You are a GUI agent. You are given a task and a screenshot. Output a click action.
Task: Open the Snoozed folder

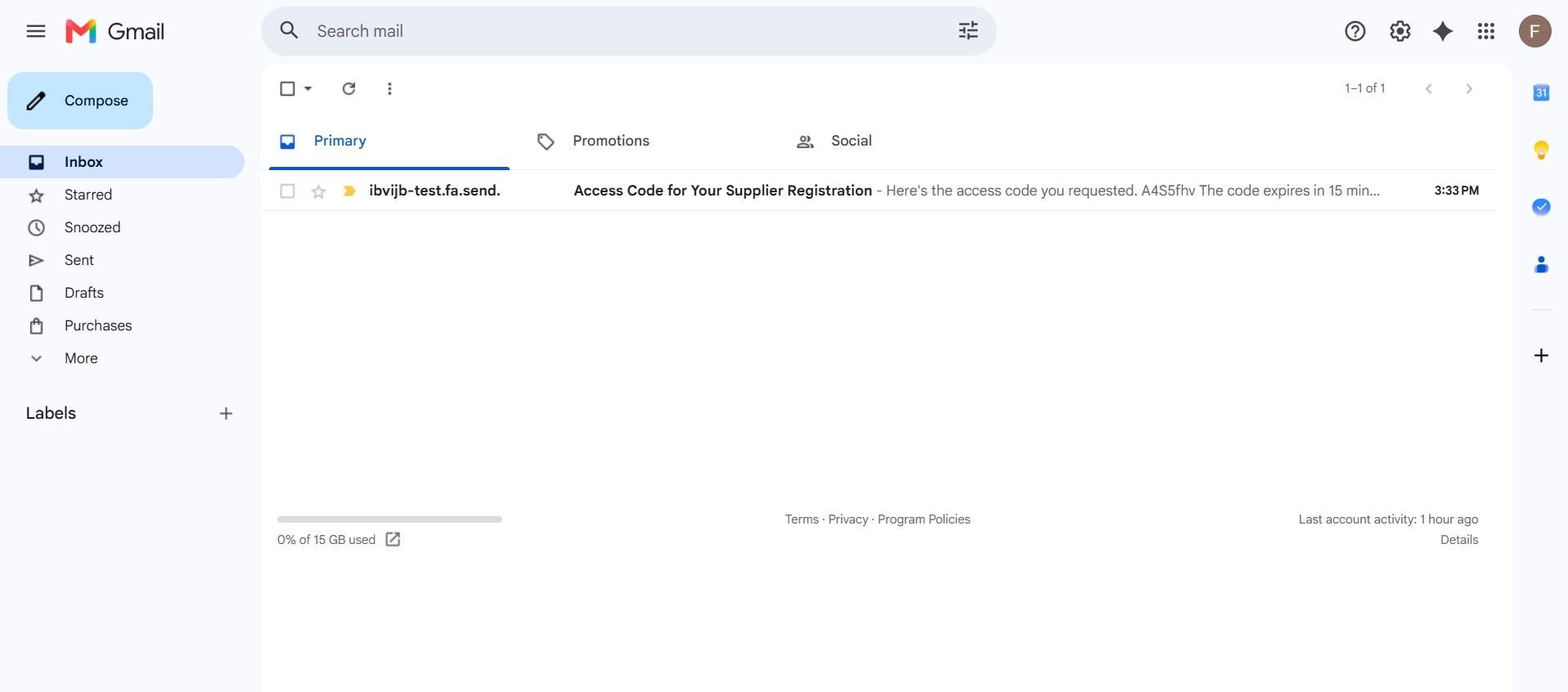coord(122,227)
